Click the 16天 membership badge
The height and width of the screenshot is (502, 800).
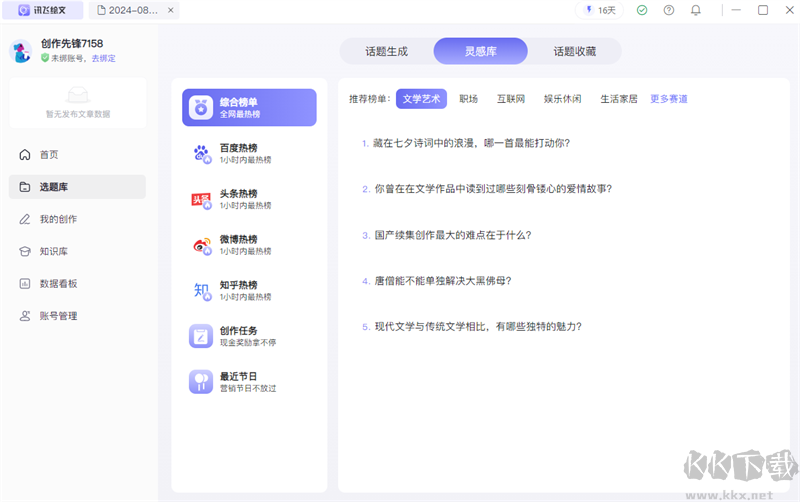tap(600, 10)
